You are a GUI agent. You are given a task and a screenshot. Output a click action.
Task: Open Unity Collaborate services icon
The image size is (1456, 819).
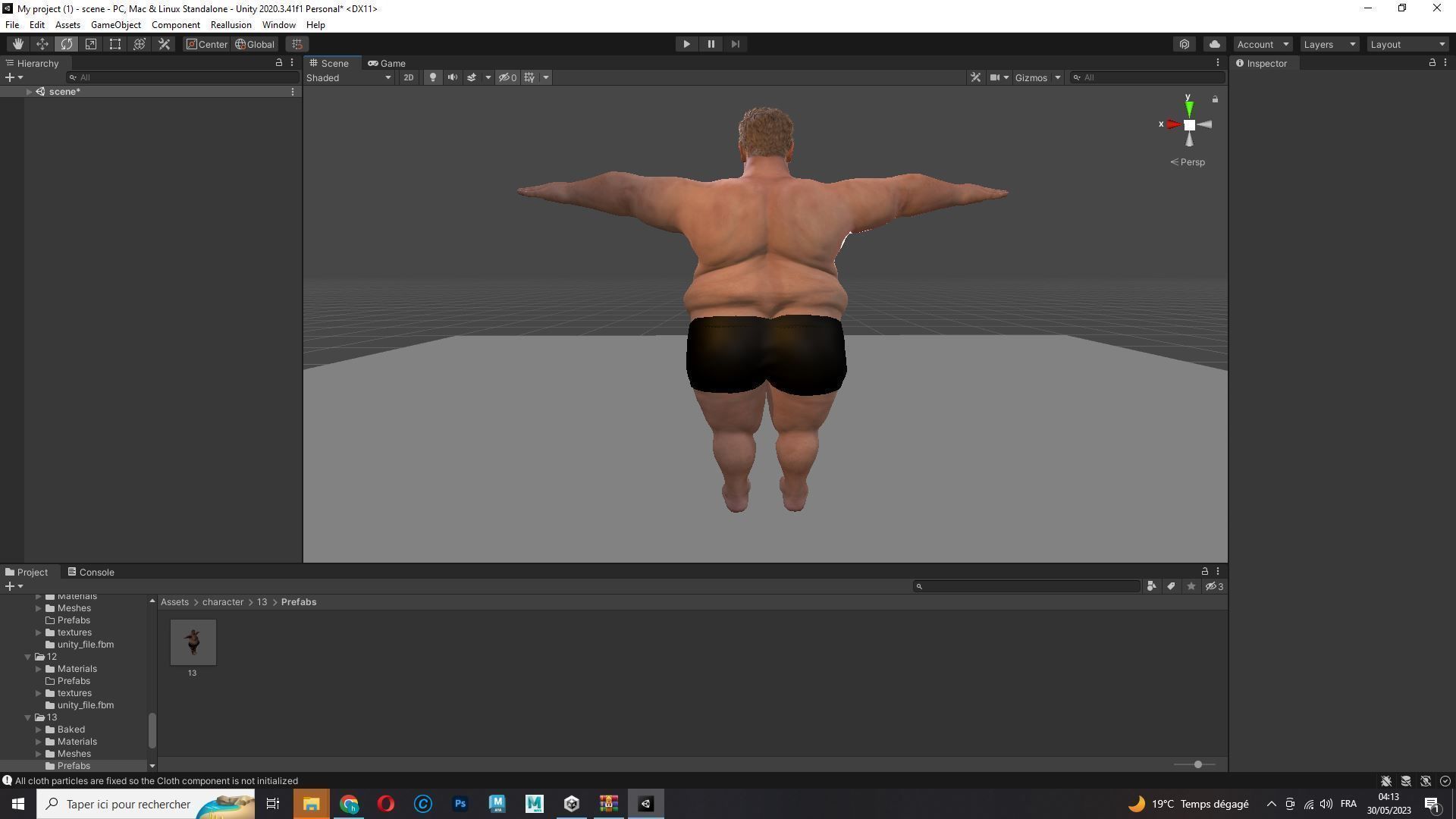coord(1185,44)
